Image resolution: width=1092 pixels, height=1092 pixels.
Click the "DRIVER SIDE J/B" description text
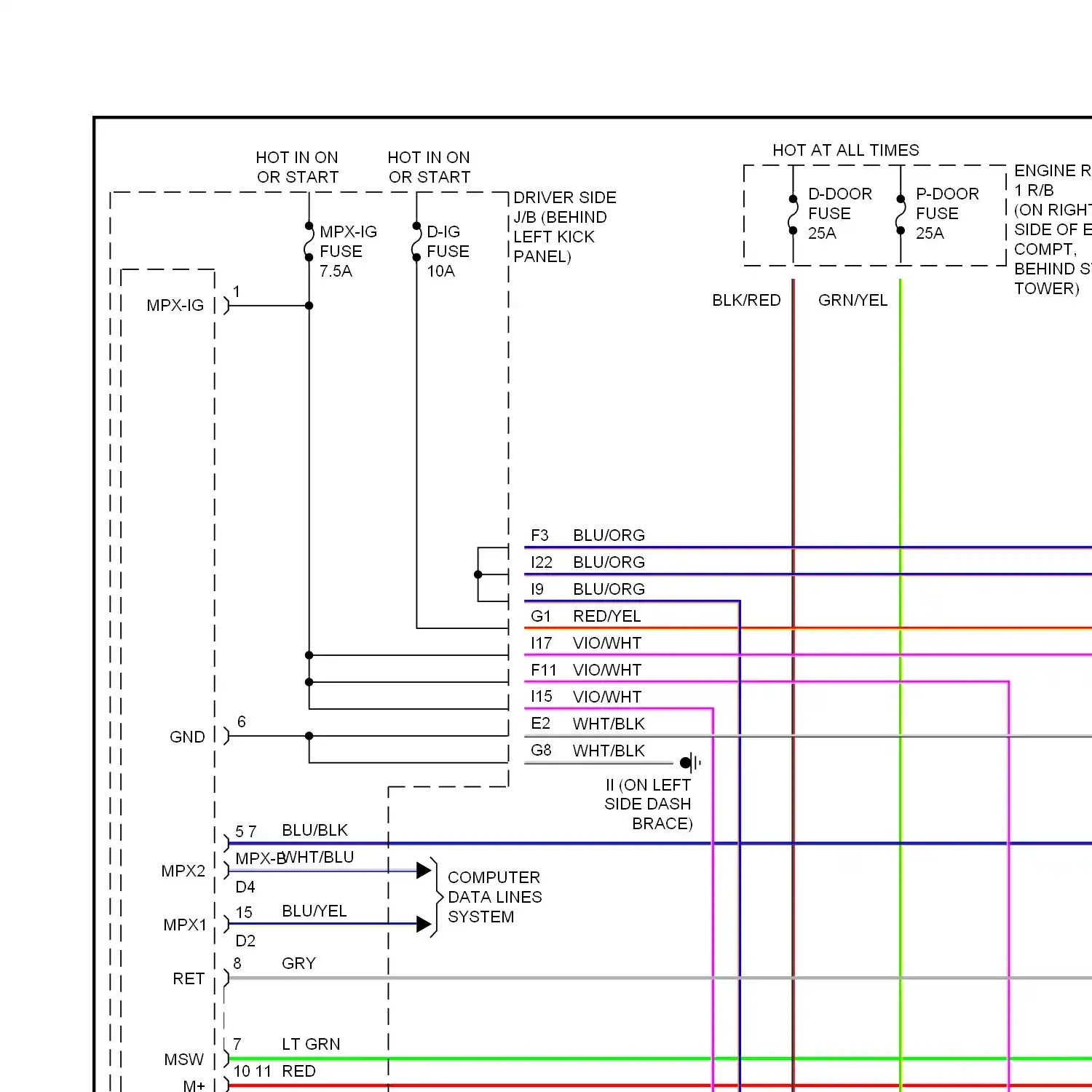[x=565, y=227]
